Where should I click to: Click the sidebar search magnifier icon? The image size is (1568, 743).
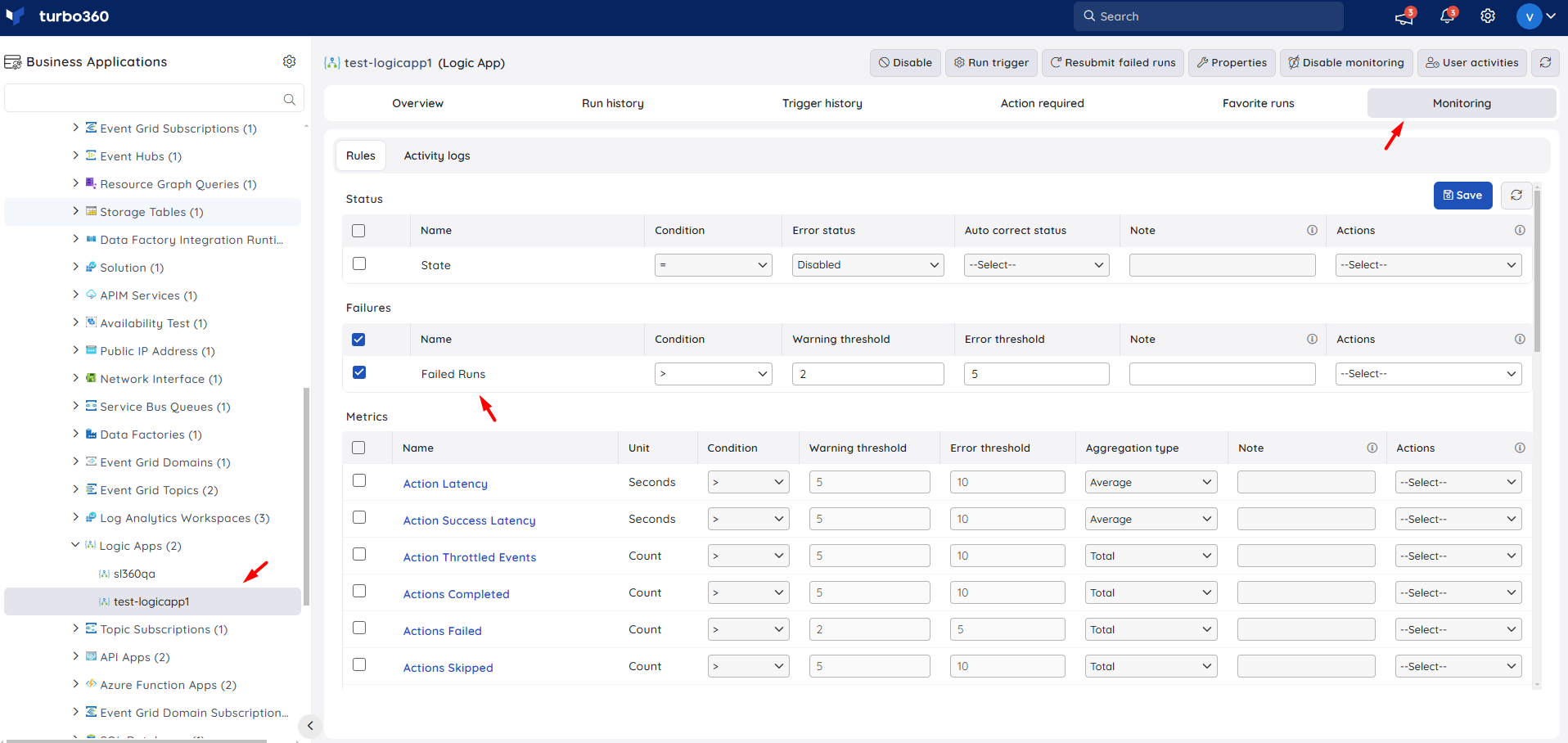coord(289,99)
